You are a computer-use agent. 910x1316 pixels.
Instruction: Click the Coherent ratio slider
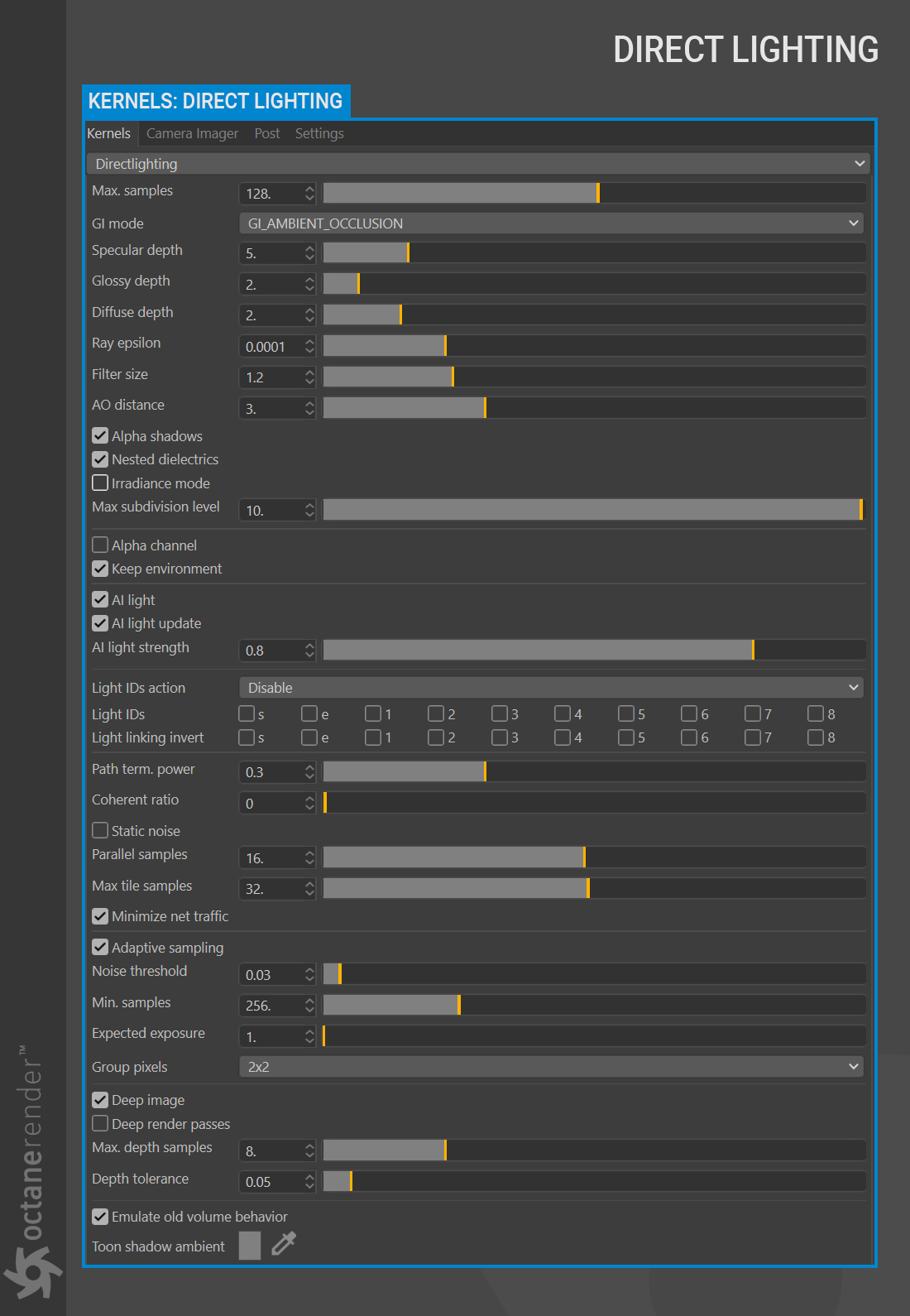tap(594, 803)
